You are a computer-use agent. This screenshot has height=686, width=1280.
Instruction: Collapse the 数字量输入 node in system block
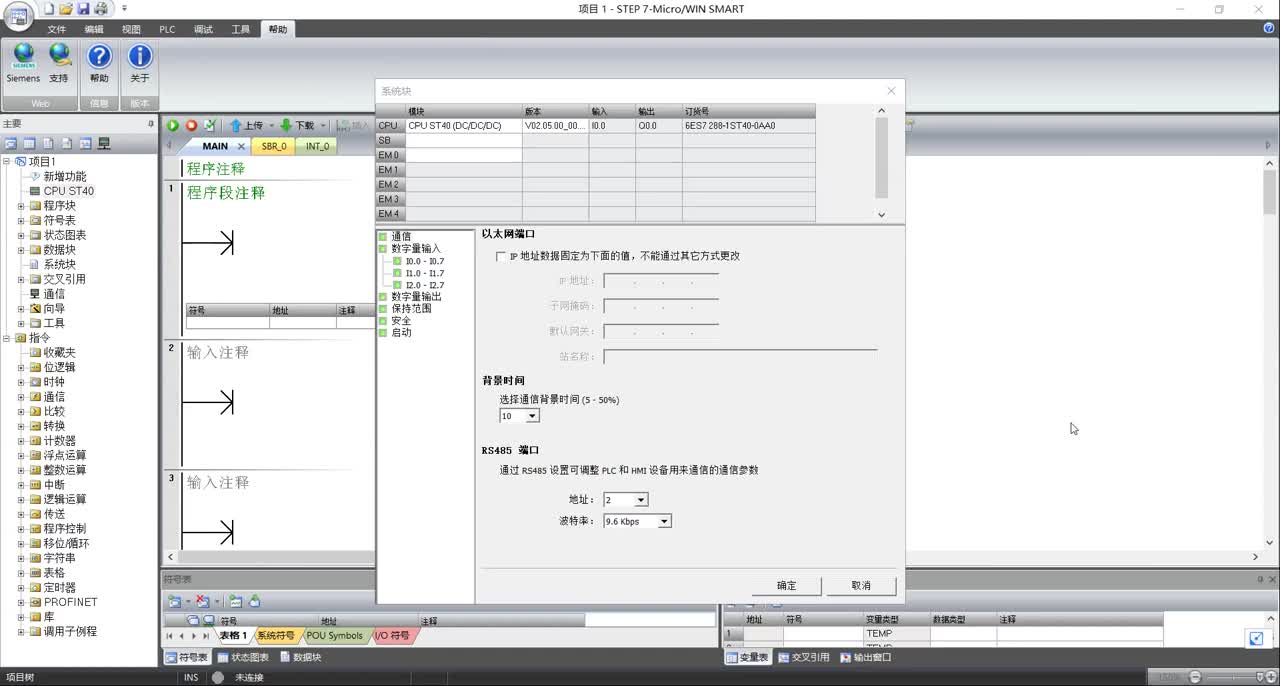pos(383,249)
